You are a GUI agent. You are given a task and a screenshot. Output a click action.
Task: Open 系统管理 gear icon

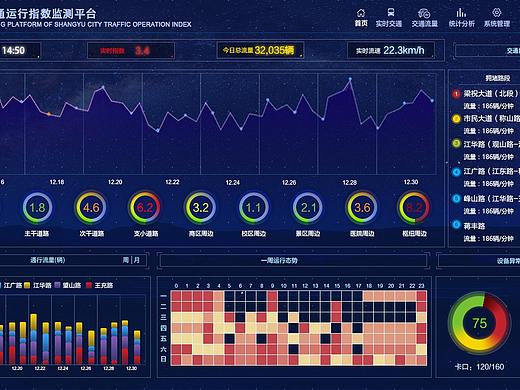tap(497, 13)
